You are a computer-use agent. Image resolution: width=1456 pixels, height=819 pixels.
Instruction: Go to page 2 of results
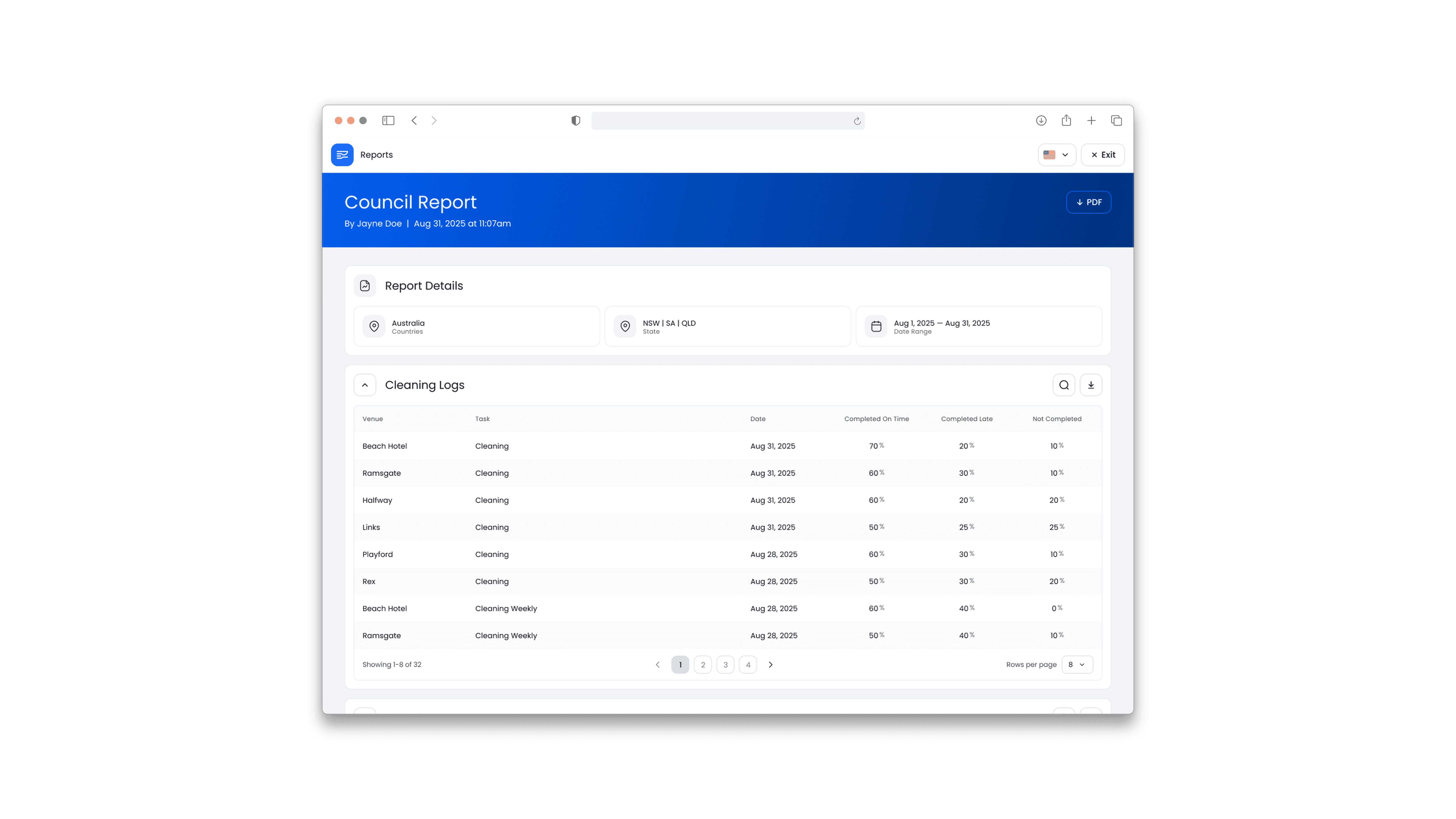pyautogui.click(x=702, y=665)
